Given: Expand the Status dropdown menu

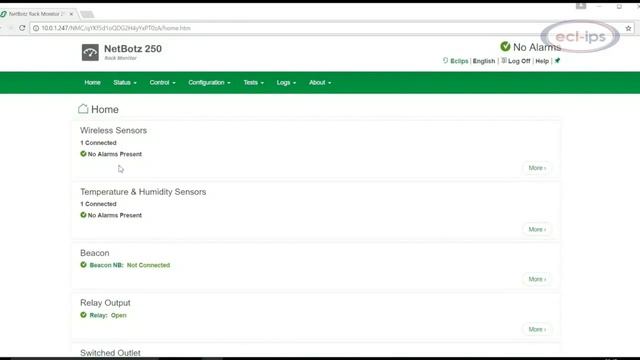Looking at the screenshot, I should (125, 82).
